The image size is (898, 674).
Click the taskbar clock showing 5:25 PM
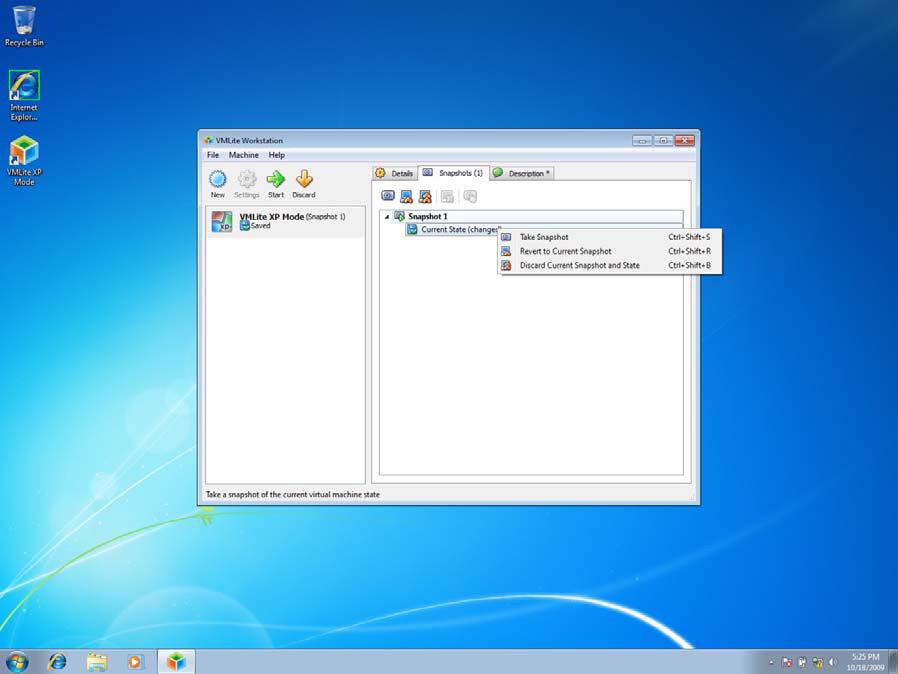coord(865,662)
